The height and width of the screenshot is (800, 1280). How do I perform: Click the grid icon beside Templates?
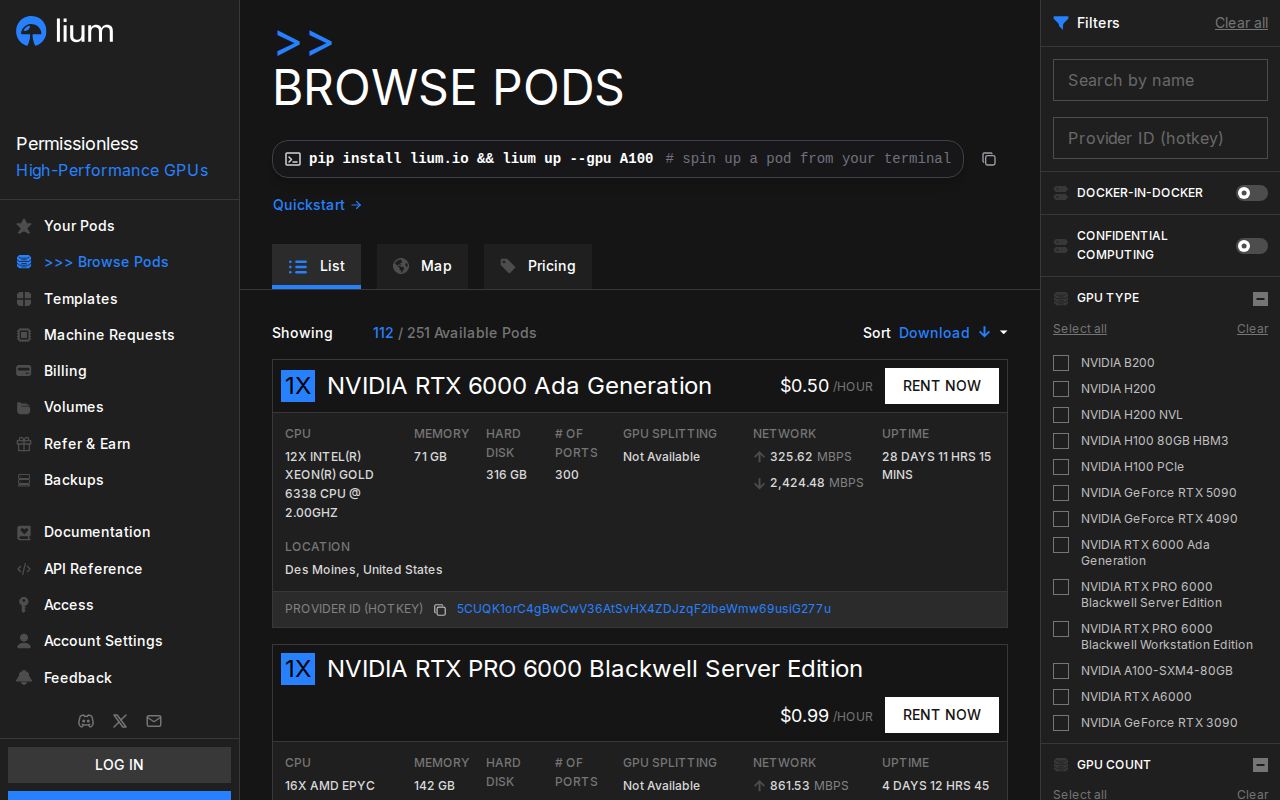tap(24, 299)
